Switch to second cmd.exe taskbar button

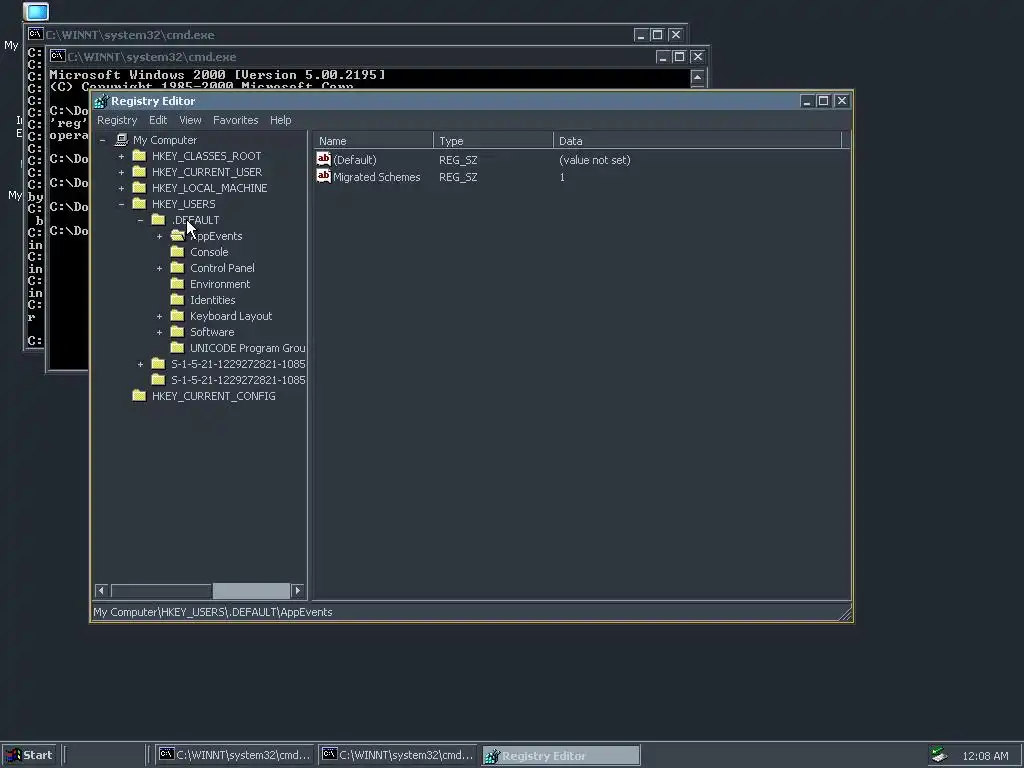[398, 756]
